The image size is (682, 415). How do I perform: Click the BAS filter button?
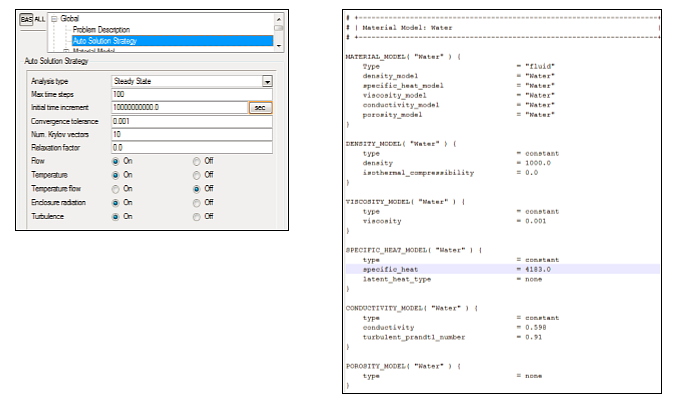tap(26, 19)
